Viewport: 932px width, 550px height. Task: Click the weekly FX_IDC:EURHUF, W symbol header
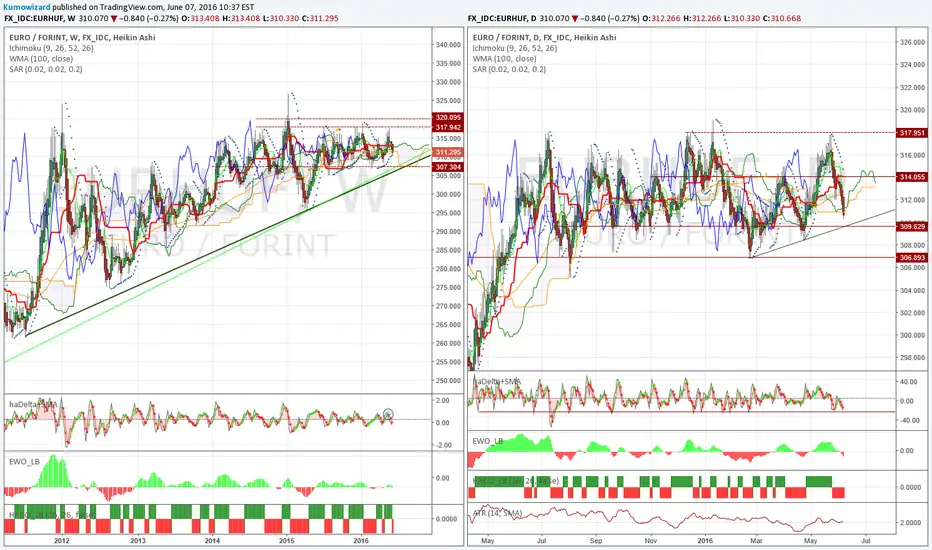[39, 18]
